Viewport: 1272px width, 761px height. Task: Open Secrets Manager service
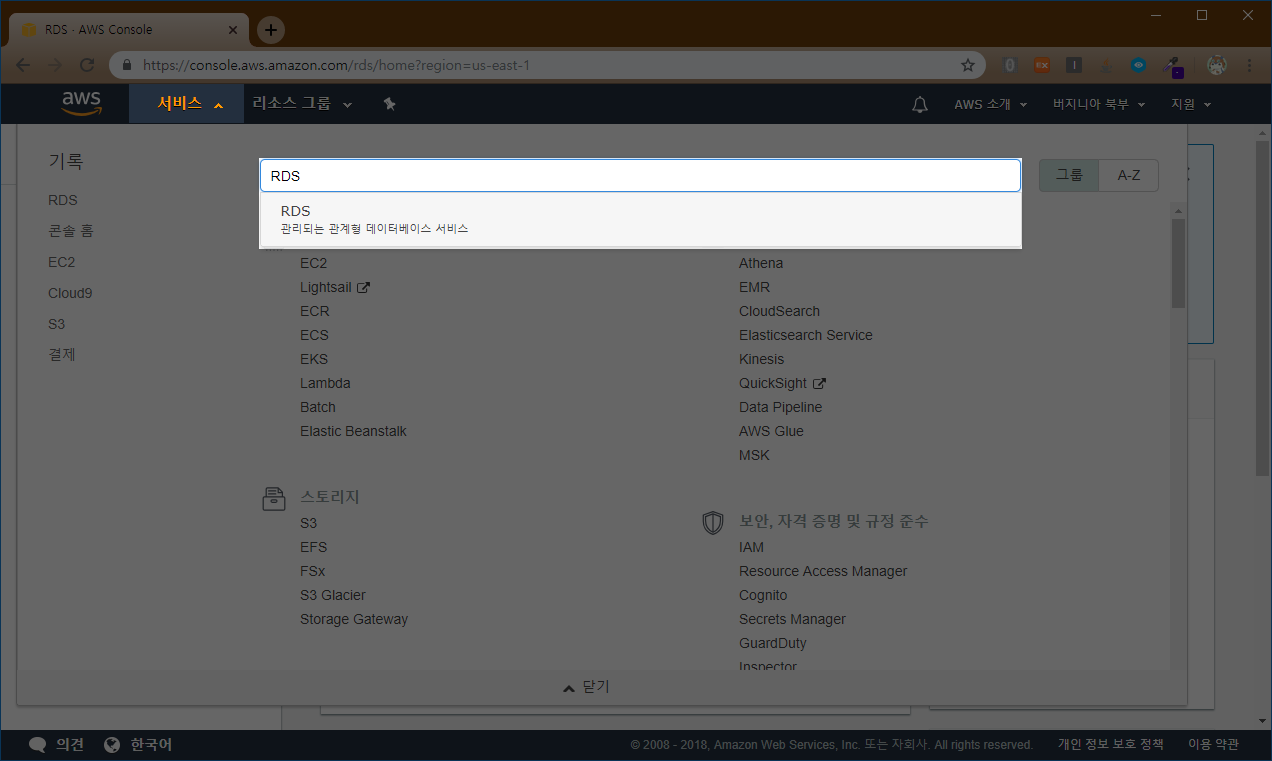[792, 619]
